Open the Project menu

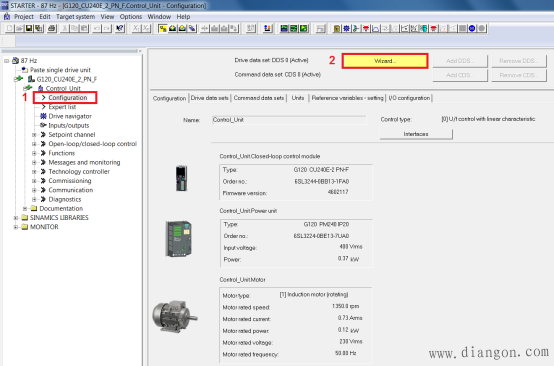click(x=24, y=17)
